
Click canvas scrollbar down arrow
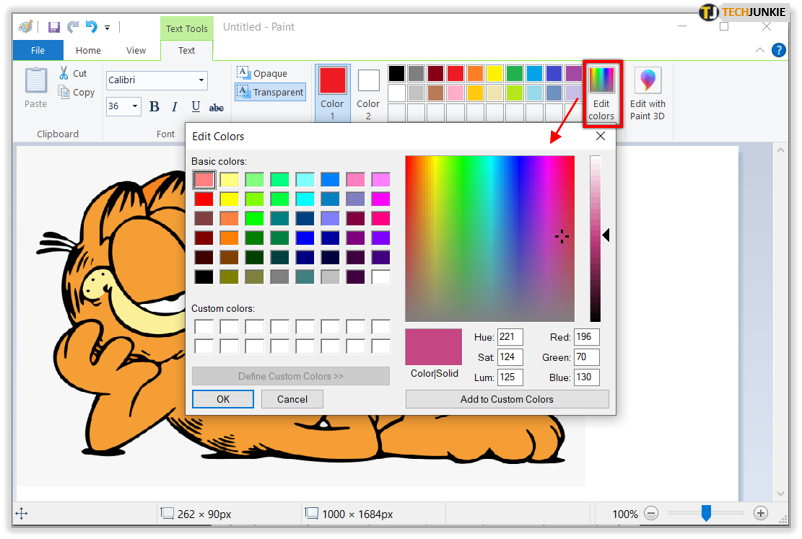(780, 493)
